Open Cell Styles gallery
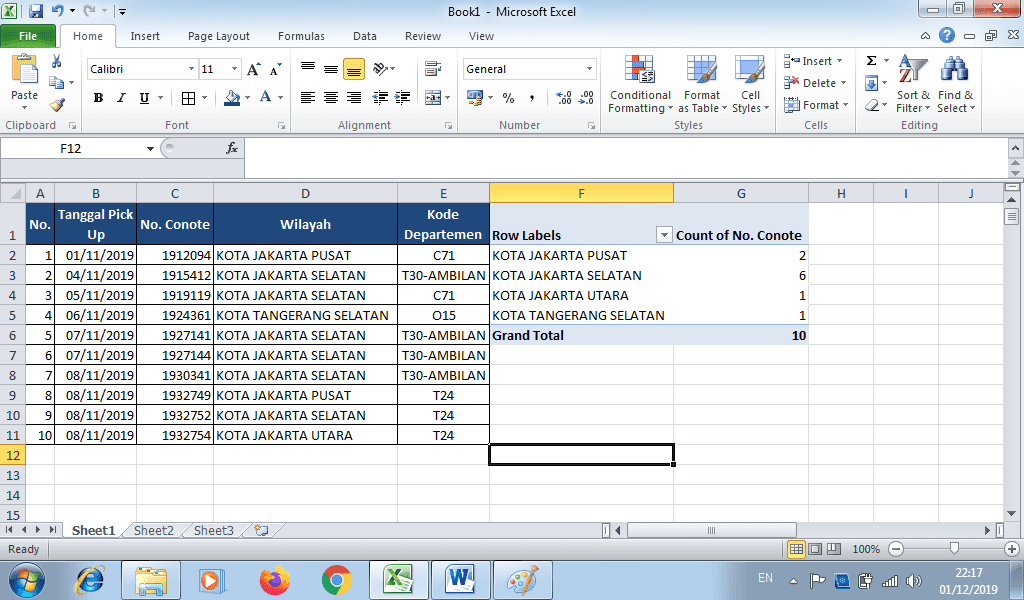This screenshot has height=600, width=1024. tap(750, 84)
